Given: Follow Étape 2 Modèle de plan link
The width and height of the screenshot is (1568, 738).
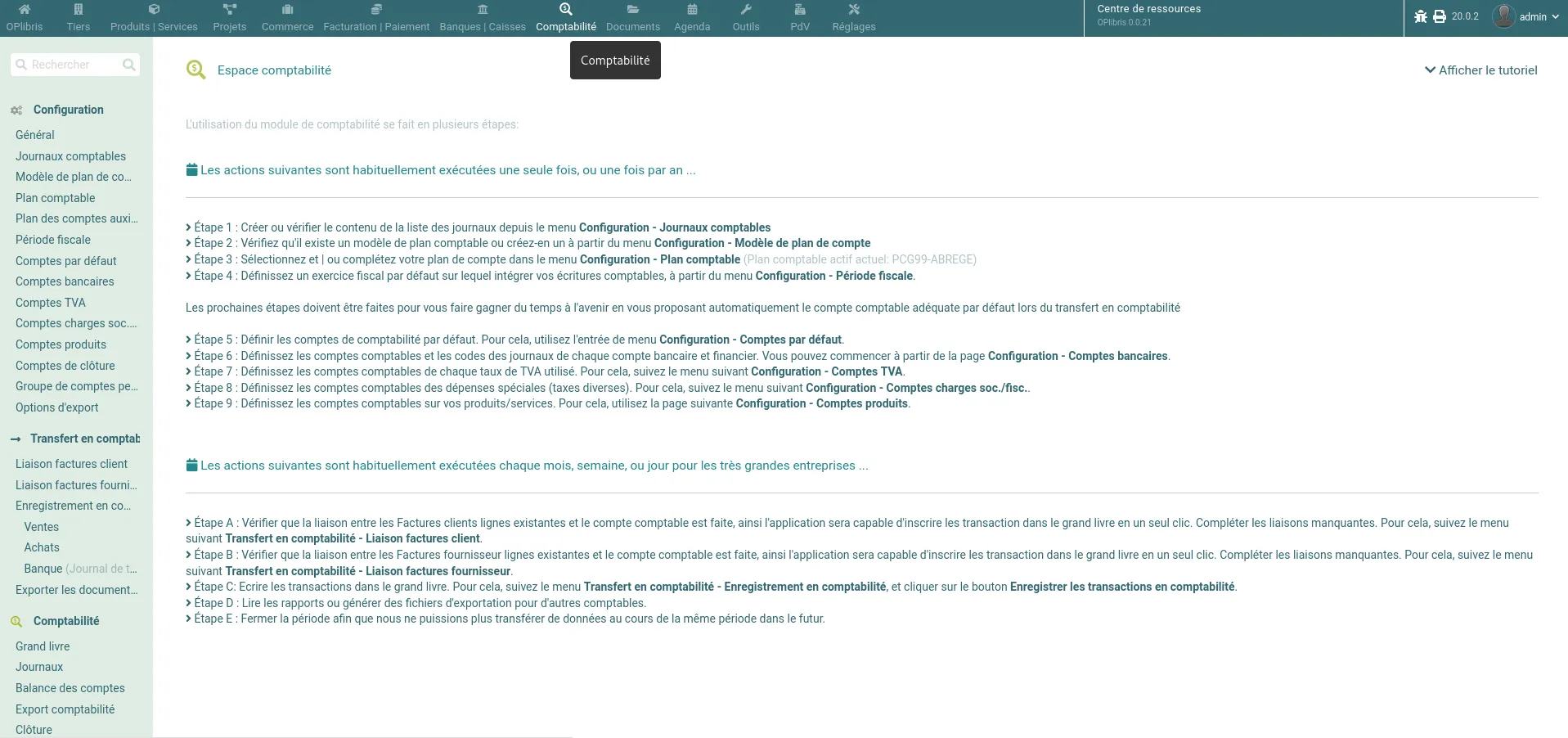Looking at the screenshot, I should 762,243.
